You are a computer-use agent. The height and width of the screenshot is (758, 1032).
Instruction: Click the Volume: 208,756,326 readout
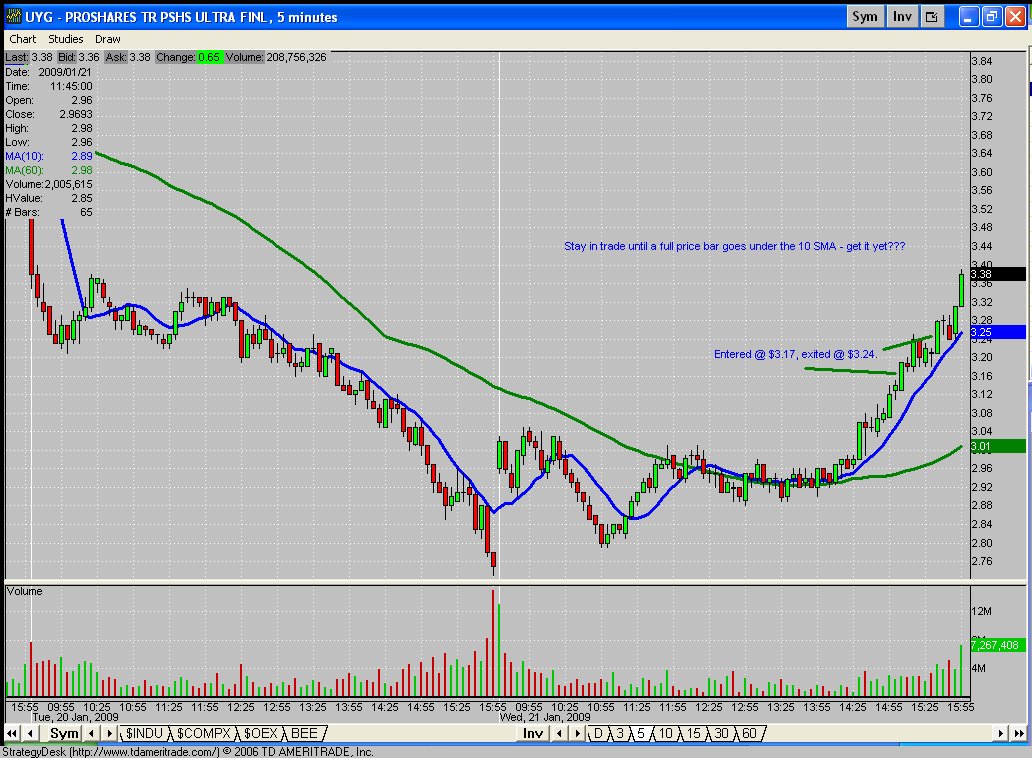[x=276, y=57]
